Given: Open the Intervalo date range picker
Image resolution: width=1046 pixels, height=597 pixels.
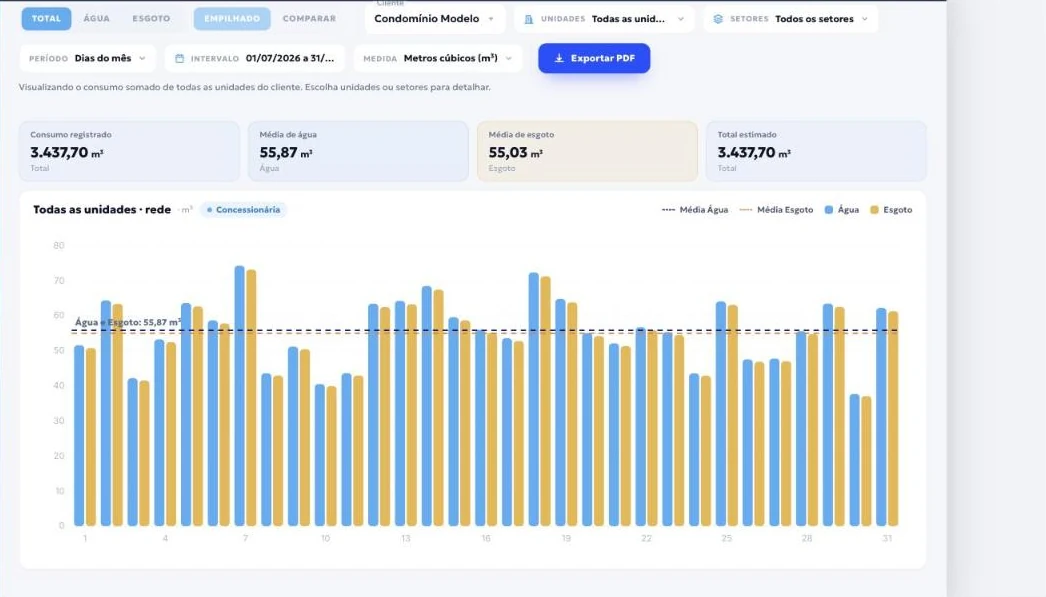Looking at the screenshot, I should point(255,58).
